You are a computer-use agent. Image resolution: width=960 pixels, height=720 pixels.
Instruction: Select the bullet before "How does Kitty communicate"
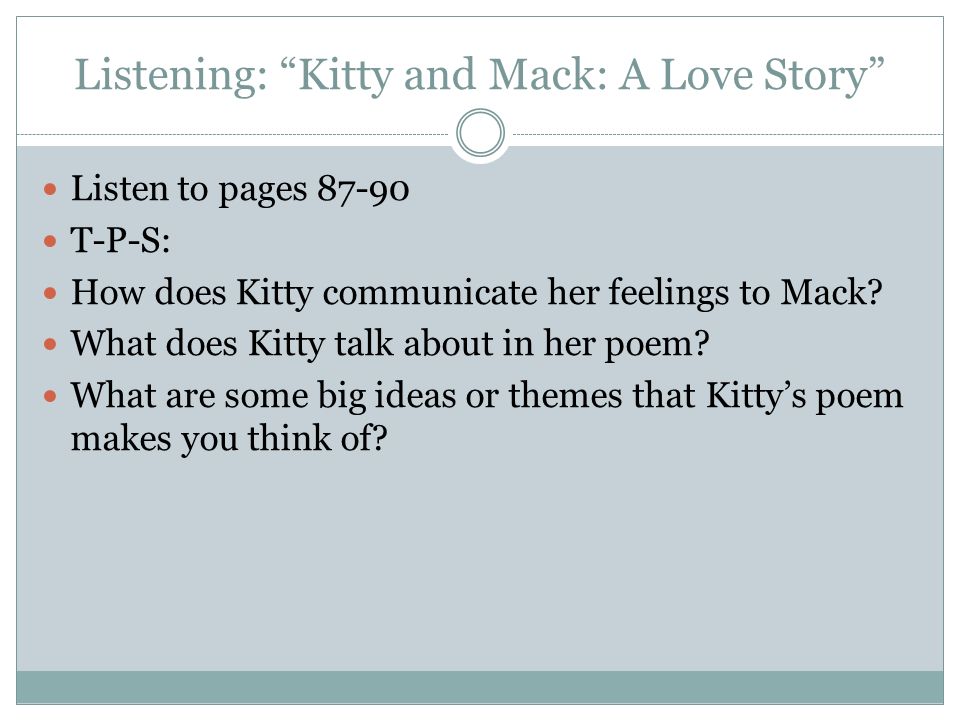coord(50,293)
